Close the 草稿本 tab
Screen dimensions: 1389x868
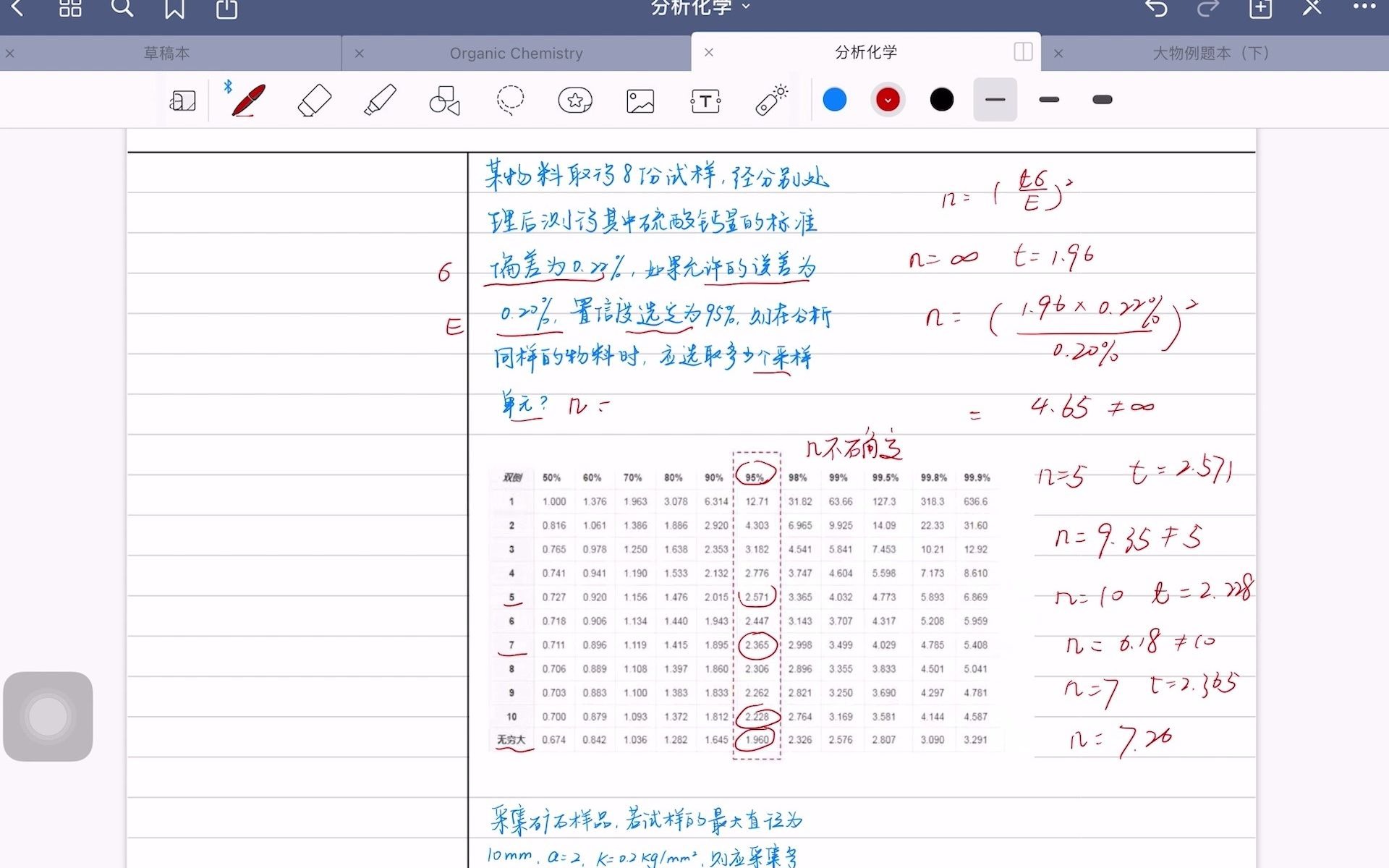[10, 54]
